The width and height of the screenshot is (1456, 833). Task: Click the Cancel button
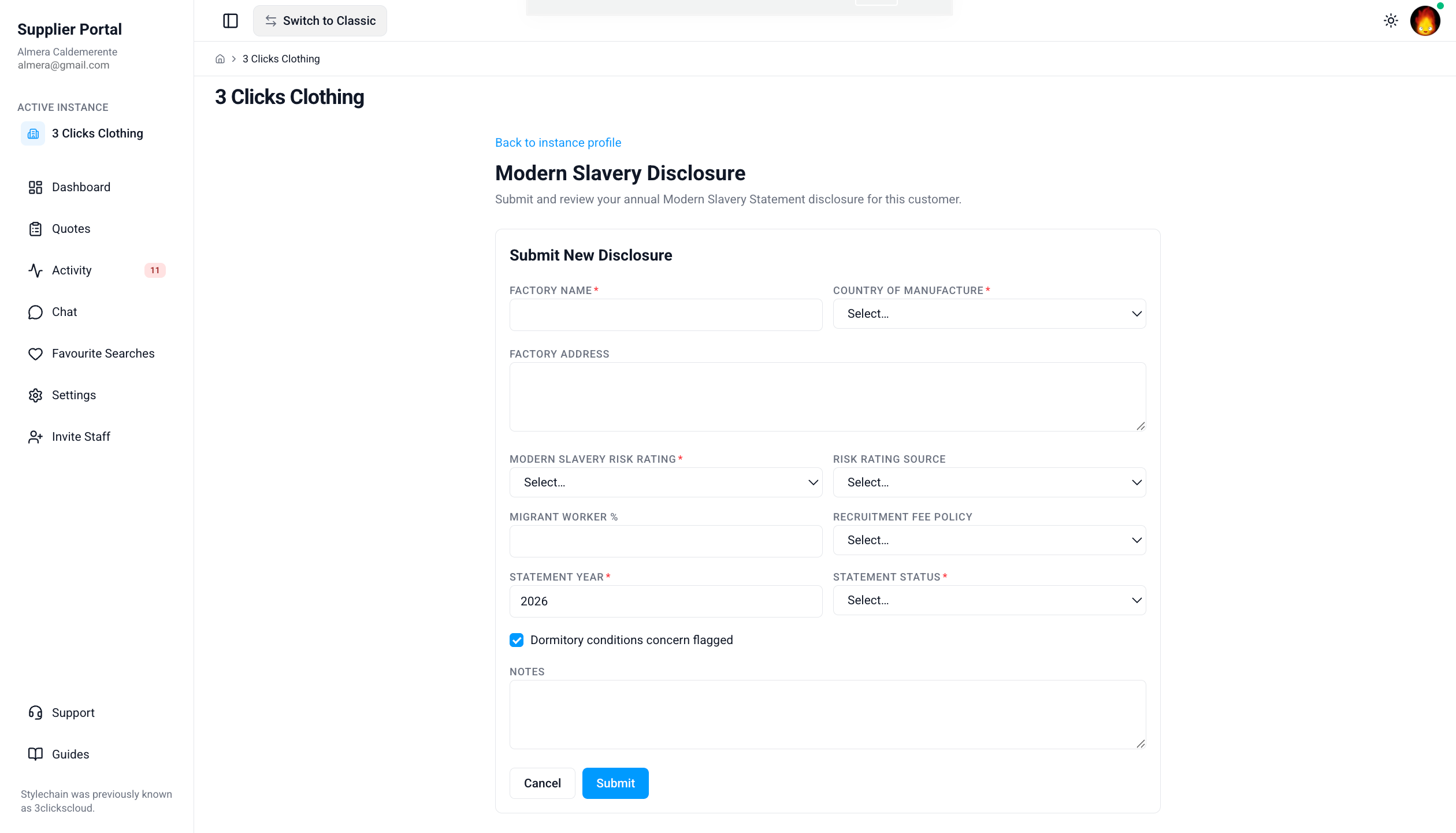click(x=542, y=783)
